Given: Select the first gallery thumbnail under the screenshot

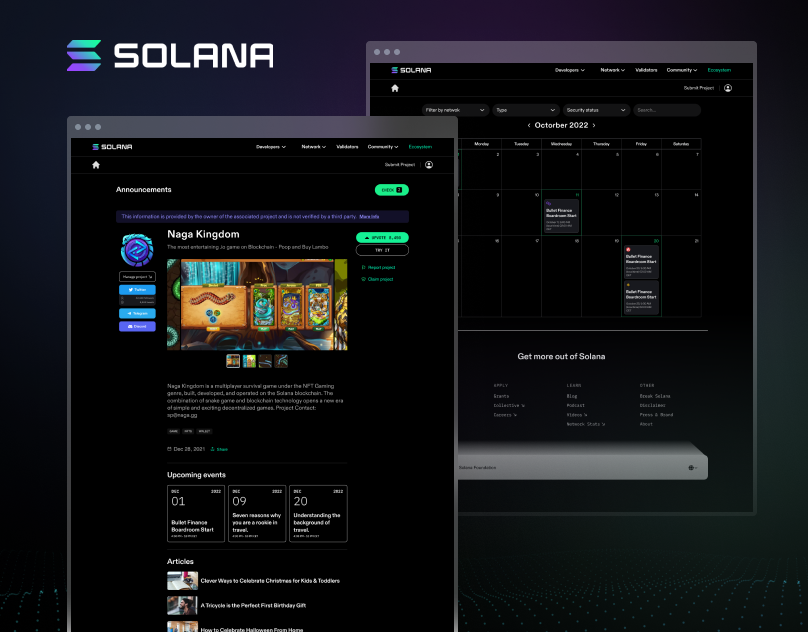Looking at the screenshot, I should click(233, 361).
